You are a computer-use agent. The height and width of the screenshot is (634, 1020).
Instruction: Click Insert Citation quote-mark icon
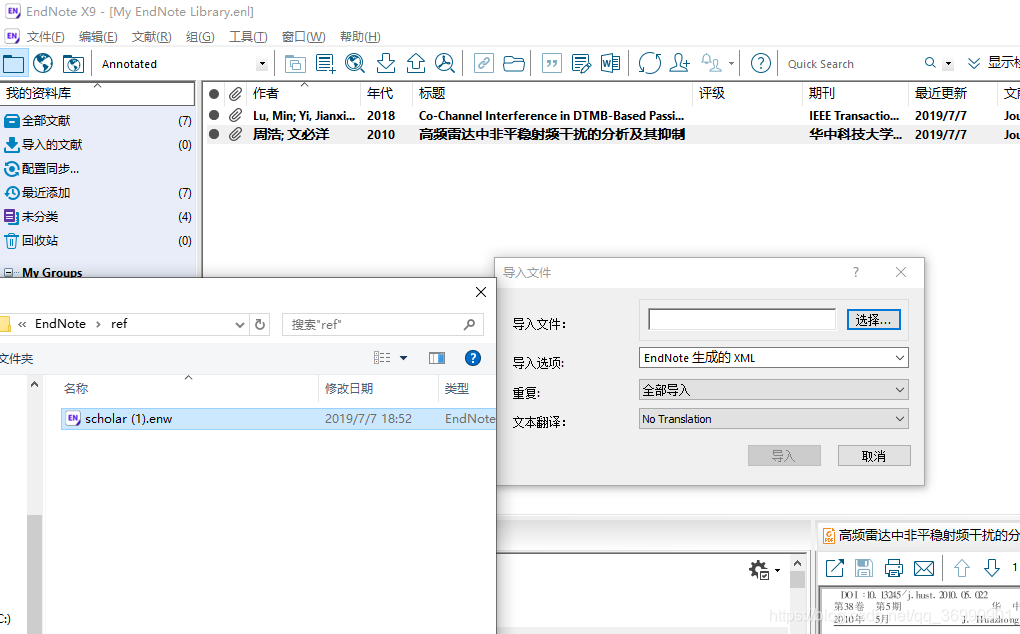click(552, 64)
